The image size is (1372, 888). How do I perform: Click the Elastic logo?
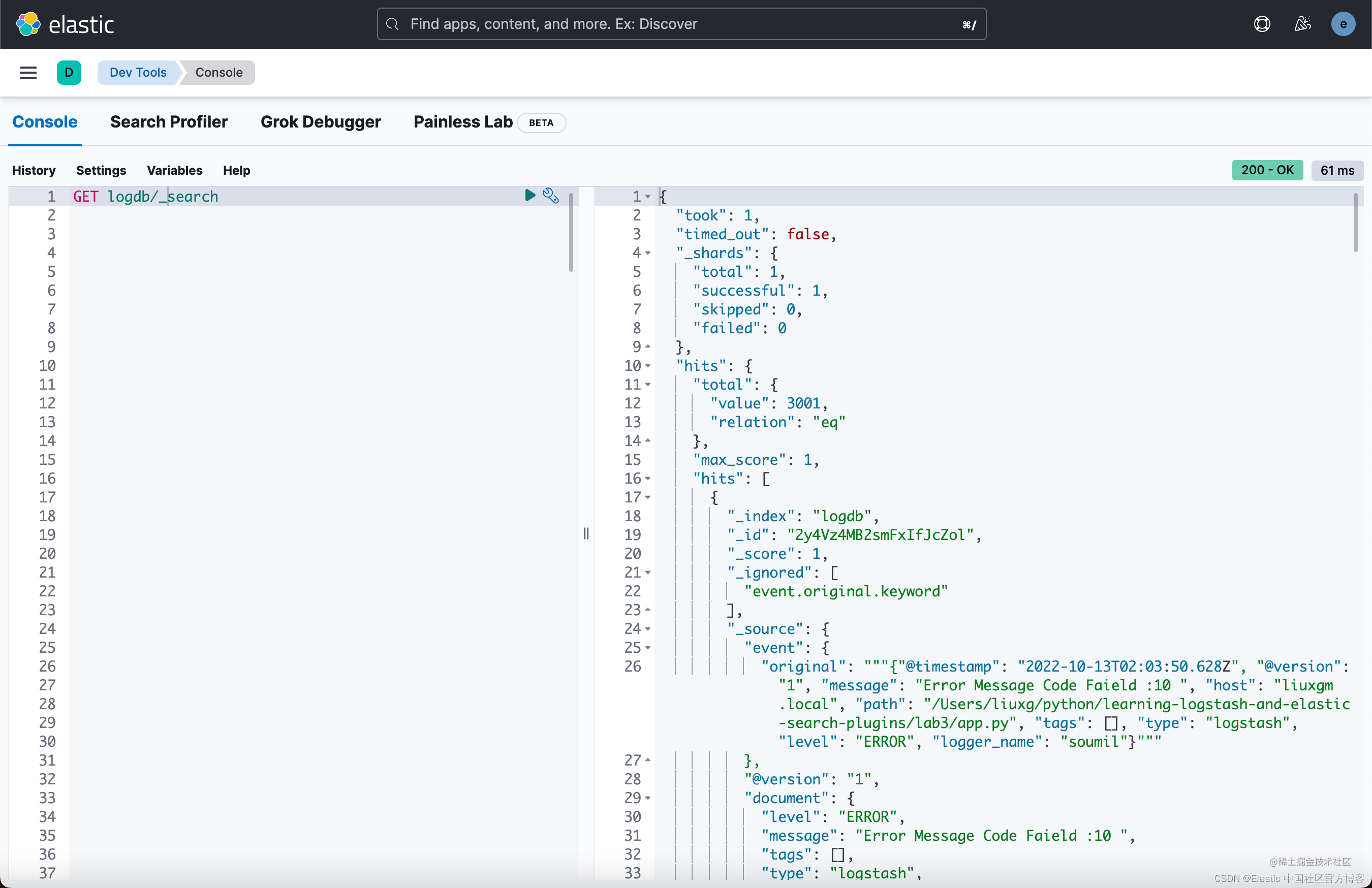click(x=65, y=24)
